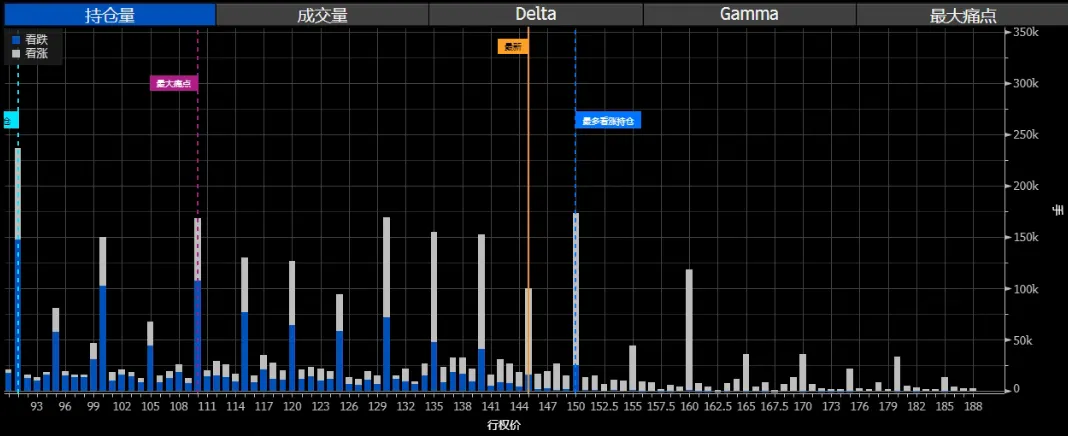Click the 350k y-axis label
The width and height of the screenshot is (1068, 436).
(x=1026, y=32)
